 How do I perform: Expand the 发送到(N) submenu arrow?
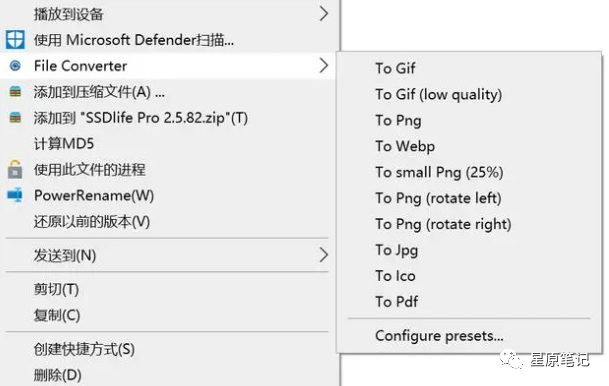tap(324, 255)
